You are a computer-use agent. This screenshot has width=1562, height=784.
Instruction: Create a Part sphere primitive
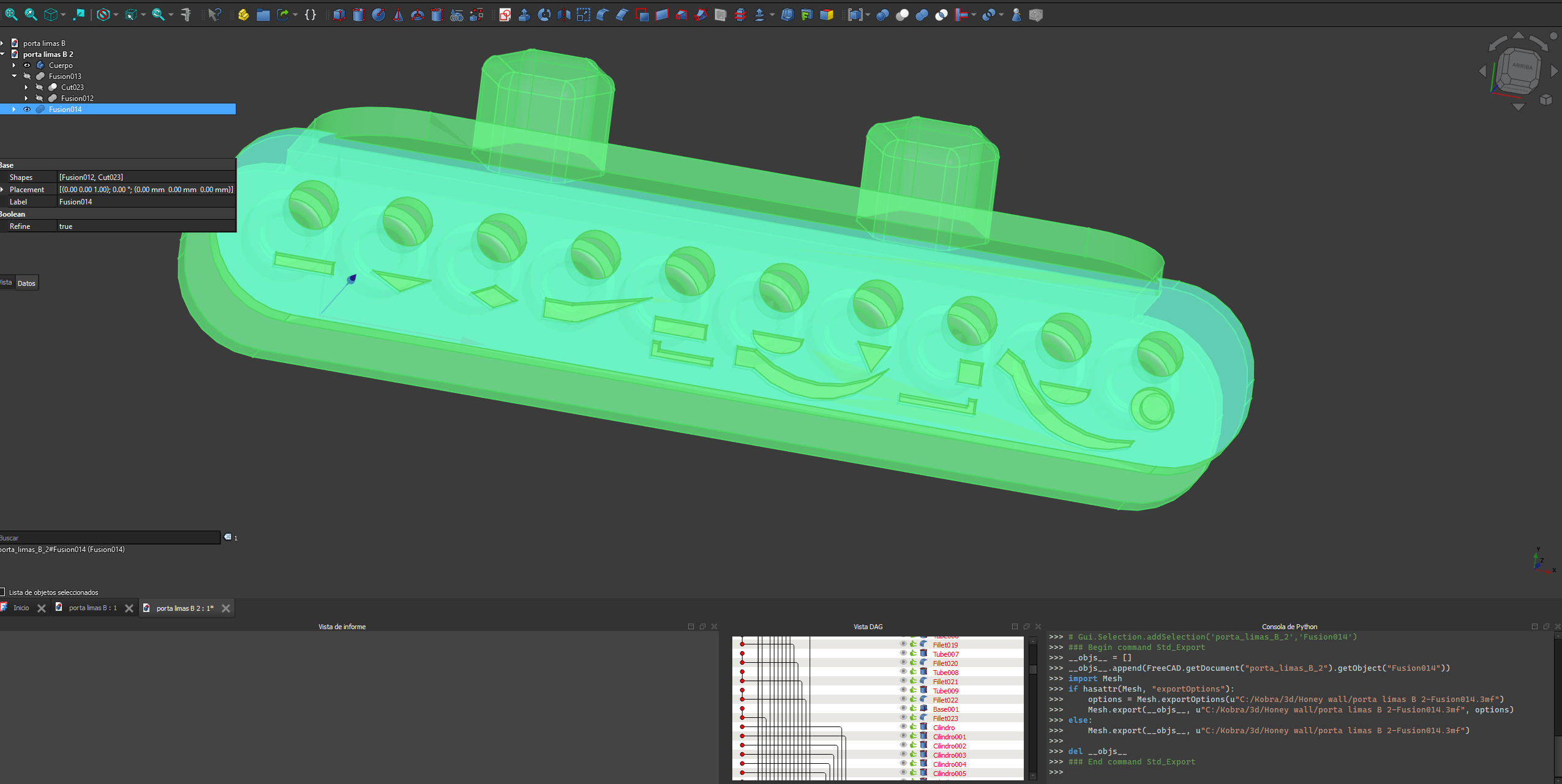pos(378,15)
